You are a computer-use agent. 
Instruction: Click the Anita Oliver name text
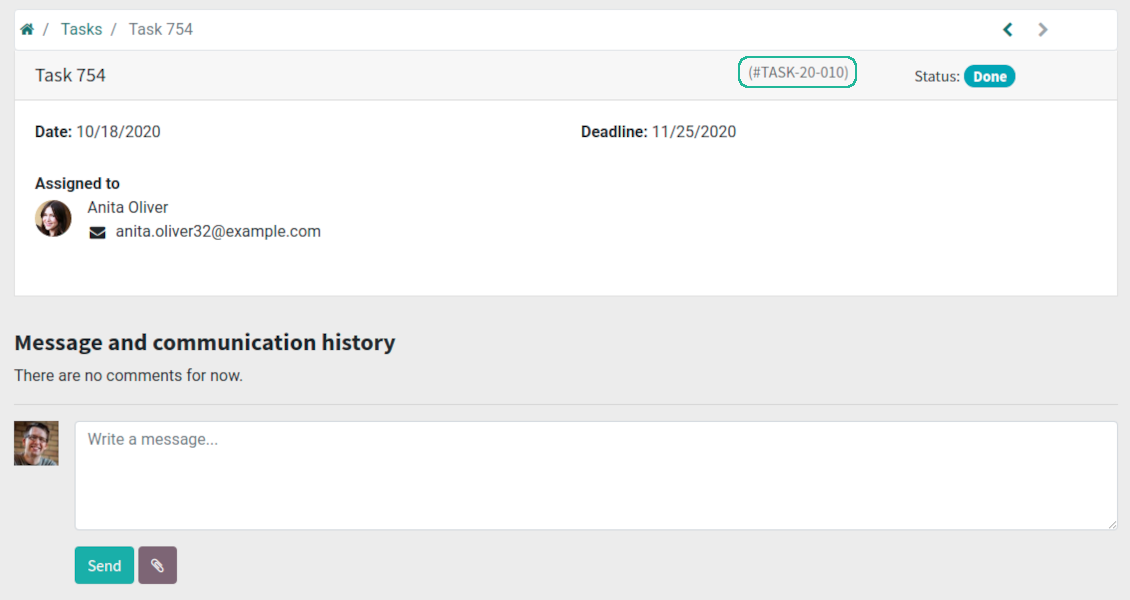[x=128, y=207]
